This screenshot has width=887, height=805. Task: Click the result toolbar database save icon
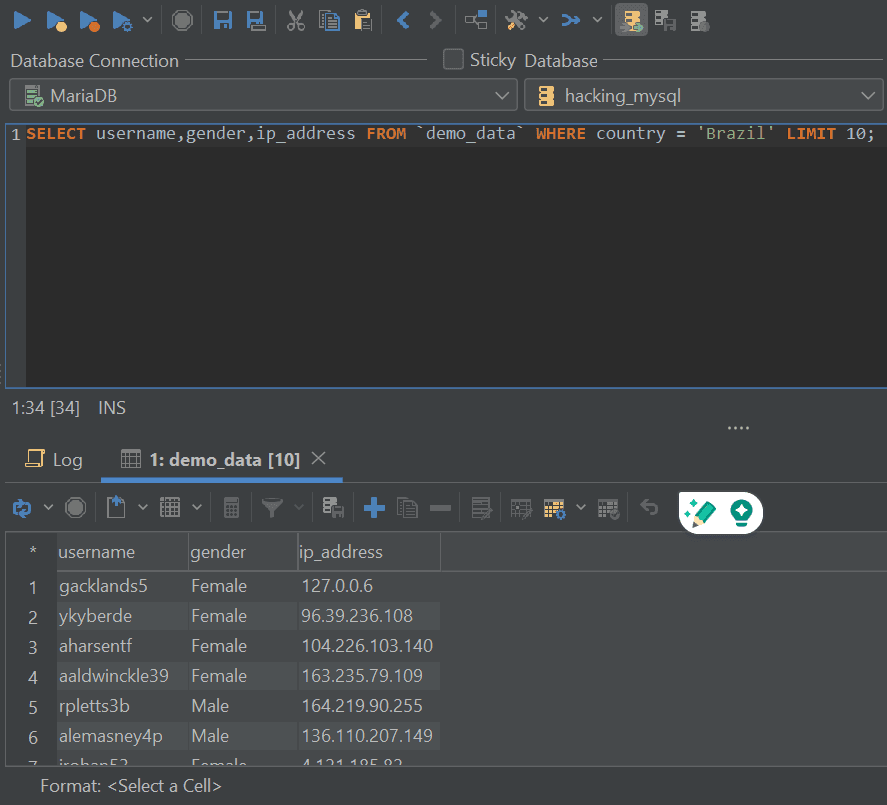tap(333, 507)
